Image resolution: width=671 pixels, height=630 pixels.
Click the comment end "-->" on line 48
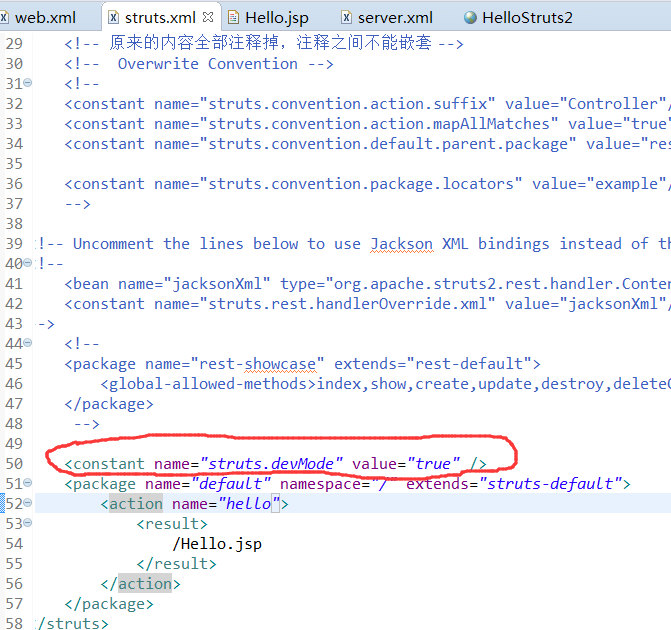click(x=86, y=424)
